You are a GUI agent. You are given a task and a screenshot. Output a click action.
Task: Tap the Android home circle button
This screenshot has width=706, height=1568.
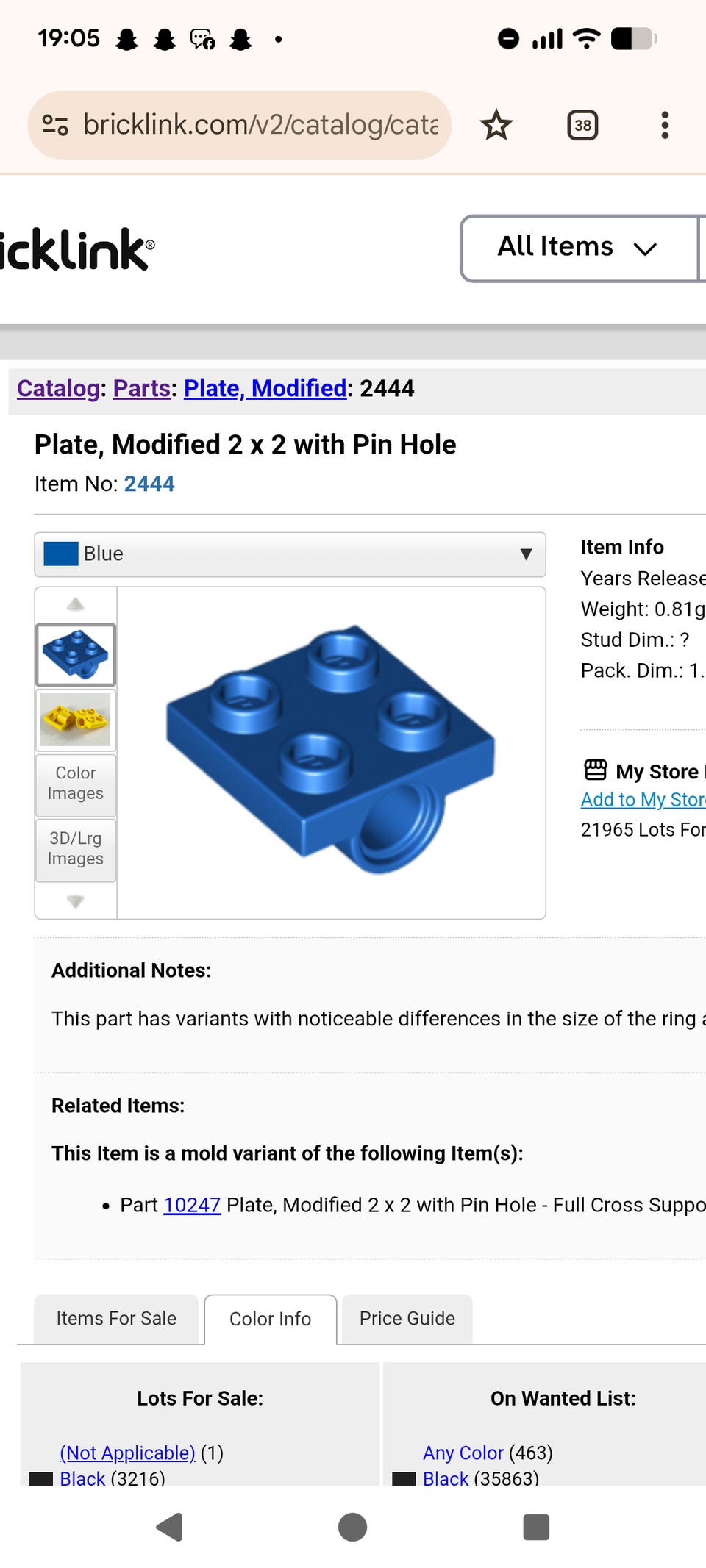click(x=353, y=1527)
